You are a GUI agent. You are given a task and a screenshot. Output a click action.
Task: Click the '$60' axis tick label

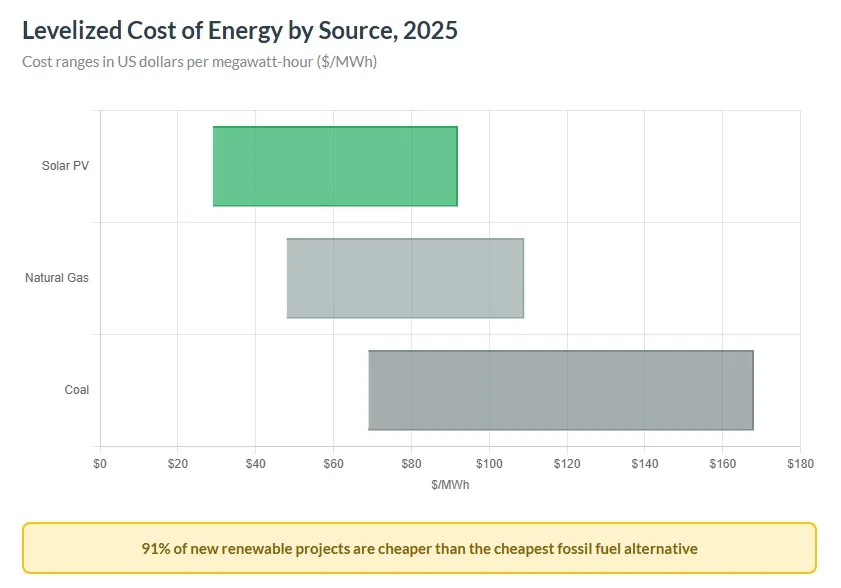[x=333, y=464]
